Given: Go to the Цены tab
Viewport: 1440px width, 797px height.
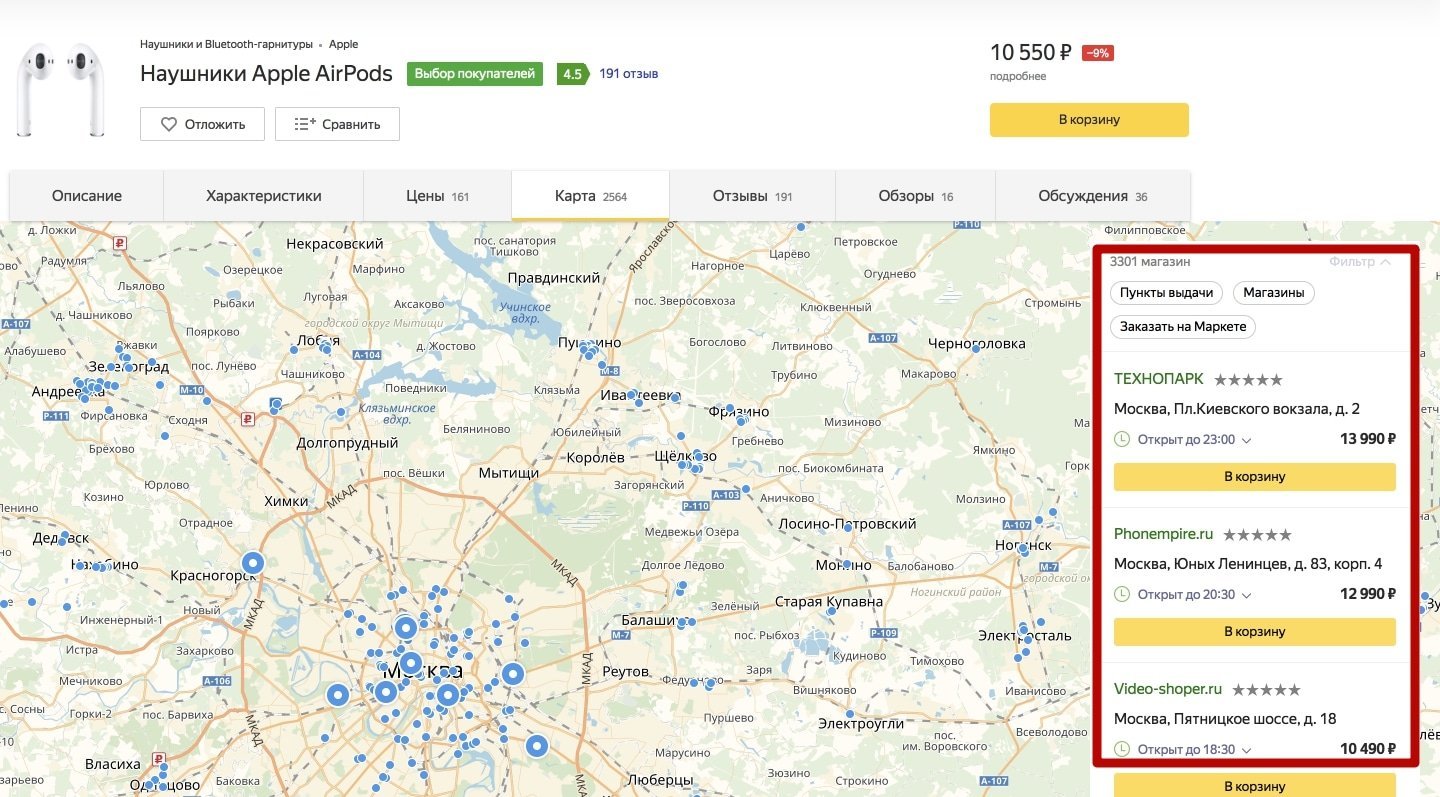Looking at the screenshot, I should (438, 196).
